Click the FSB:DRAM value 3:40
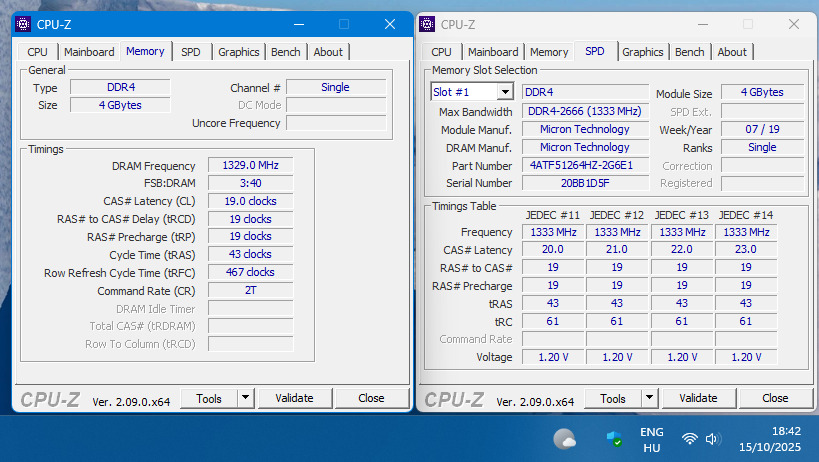This screenshot has height=462, width=819. pyautogui.click(x=251, y=183)
